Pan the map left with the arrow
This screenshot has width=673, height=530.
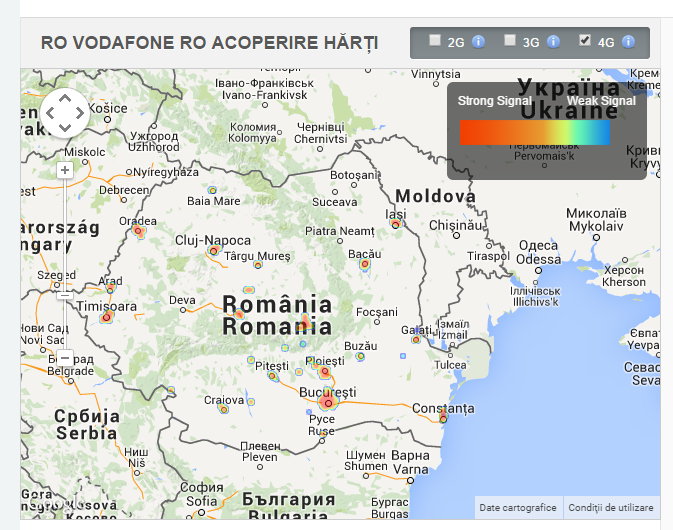(x=50, y=113)
